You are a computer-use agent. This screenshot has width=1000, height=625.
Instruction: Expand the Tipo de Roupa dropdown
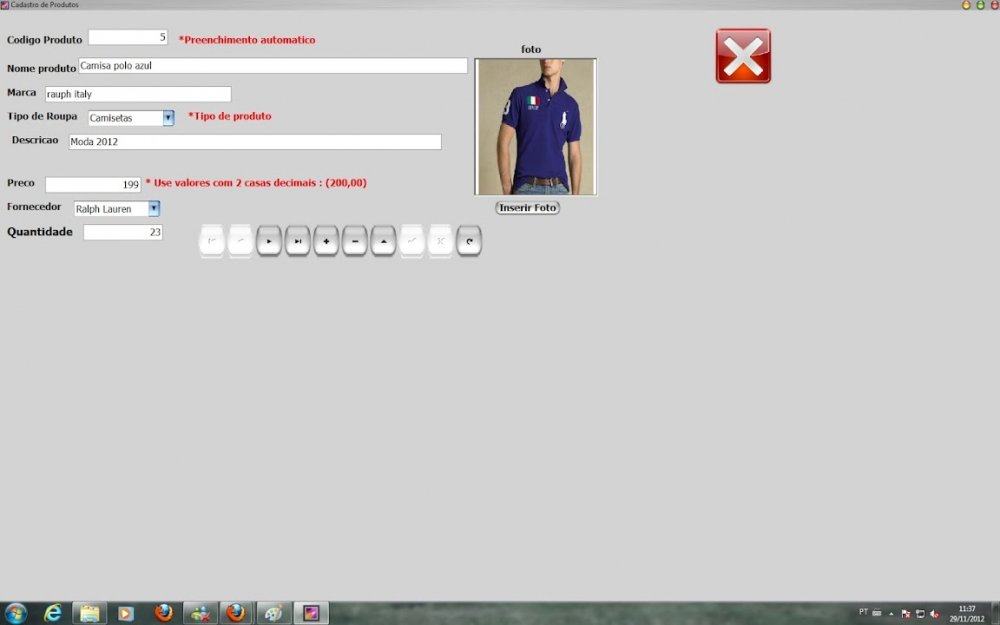coord(168,118)
